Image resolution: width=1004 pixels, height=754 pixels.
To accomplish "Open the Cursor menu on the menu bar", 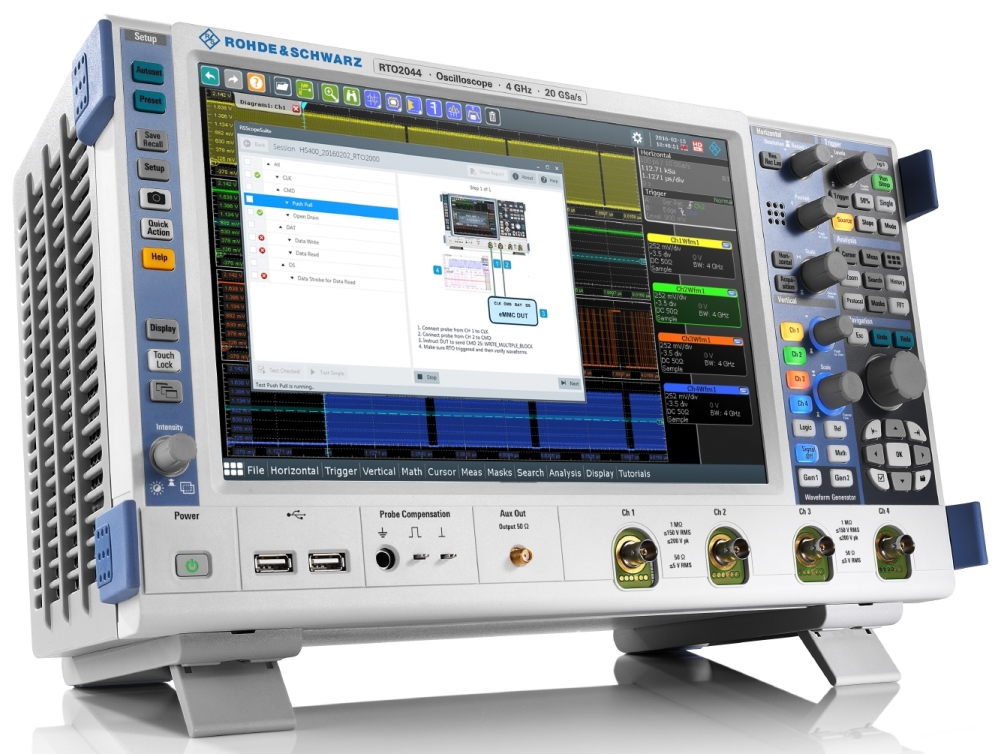I will (x=441, y=472).
